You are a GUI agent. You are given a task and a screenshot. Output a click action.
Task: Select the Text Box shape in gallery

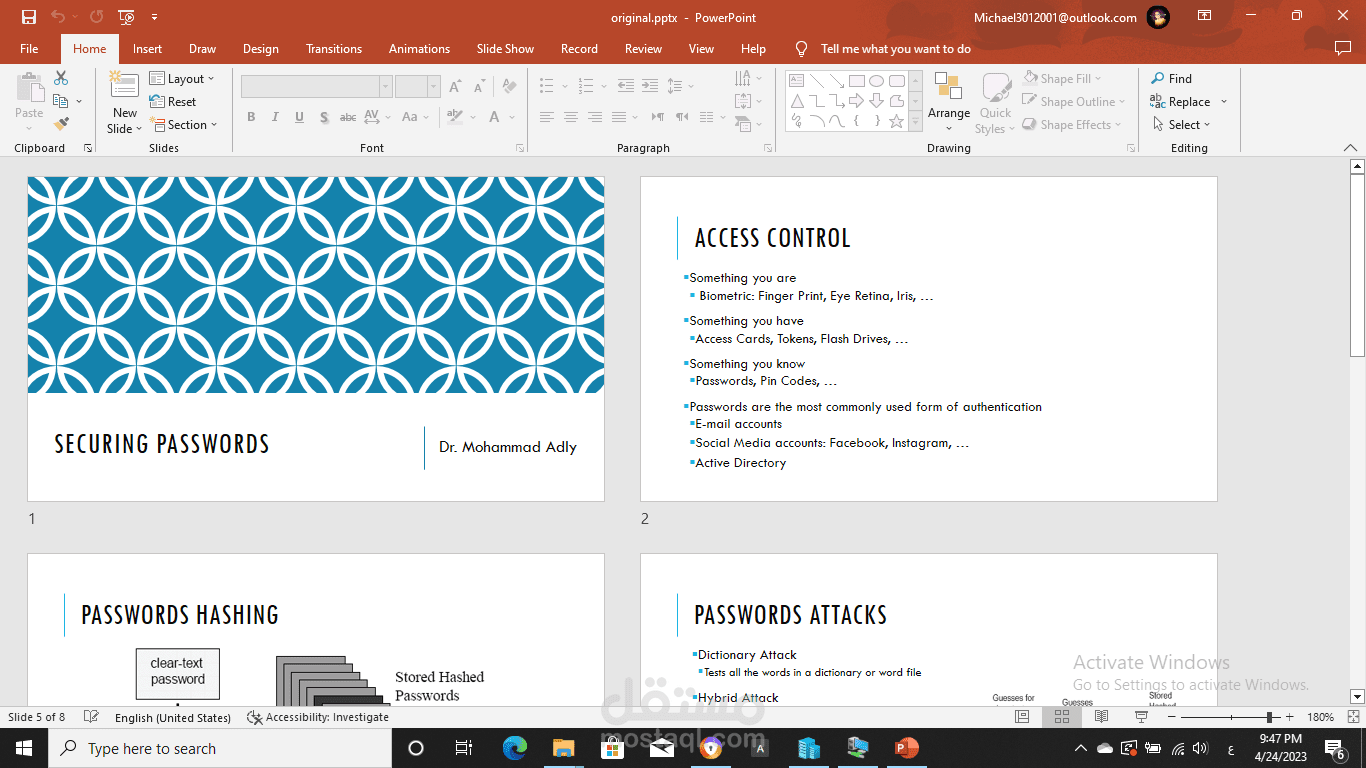(x=797, y=80)
